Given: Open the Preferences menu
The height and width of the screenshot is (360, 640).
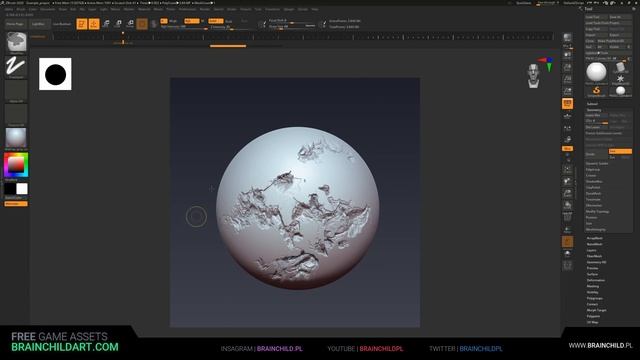Looking at the screenshot, I should [187, 9].
